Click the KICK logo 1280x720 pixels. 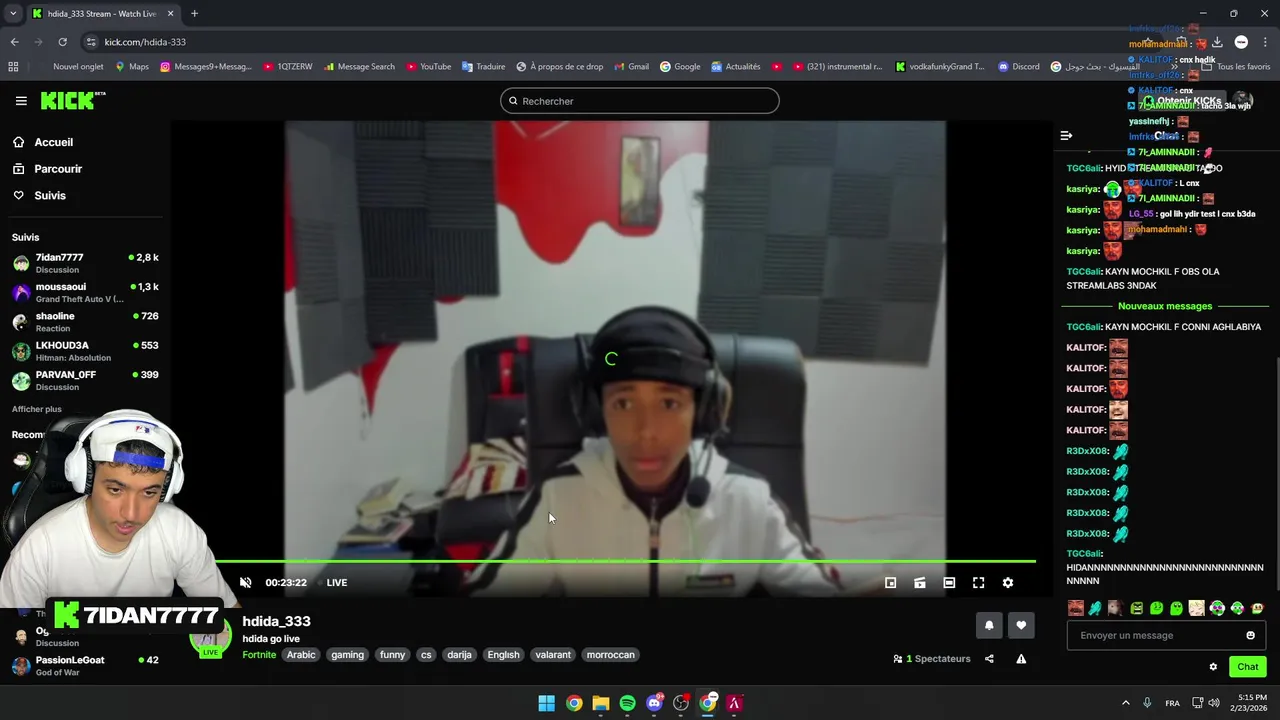tap(73, 100)
